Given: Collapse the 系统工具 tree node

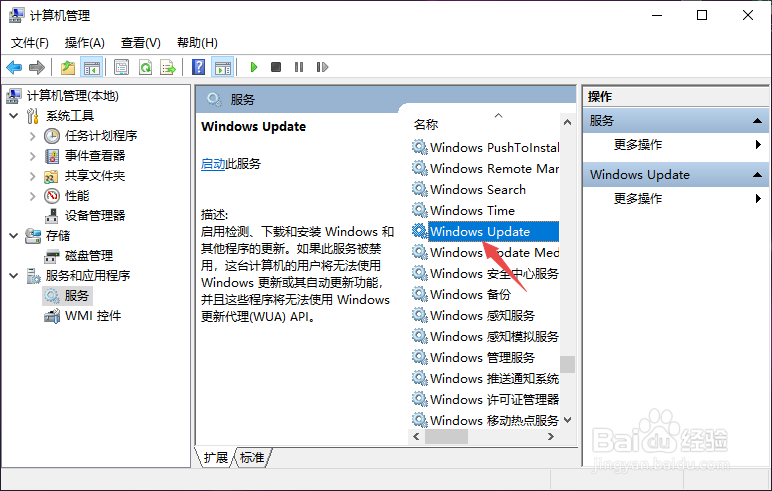Looking at the screenshot, I should [x=14, y=116].
